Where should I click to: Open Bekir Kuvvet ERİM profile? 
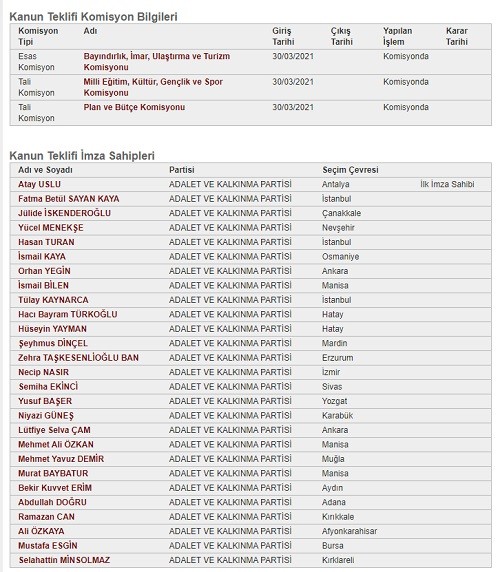click(55, 488)
